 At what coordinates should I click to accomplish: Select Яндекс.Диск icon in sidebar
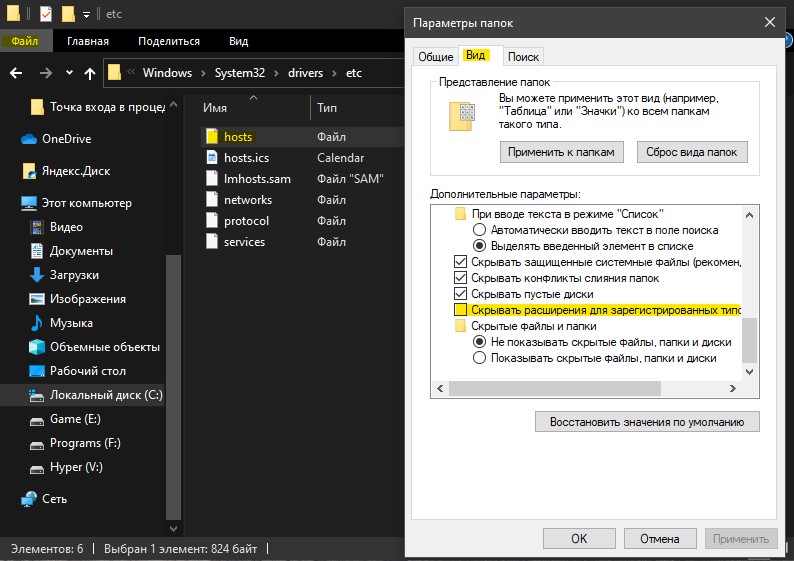pos(29,171)
